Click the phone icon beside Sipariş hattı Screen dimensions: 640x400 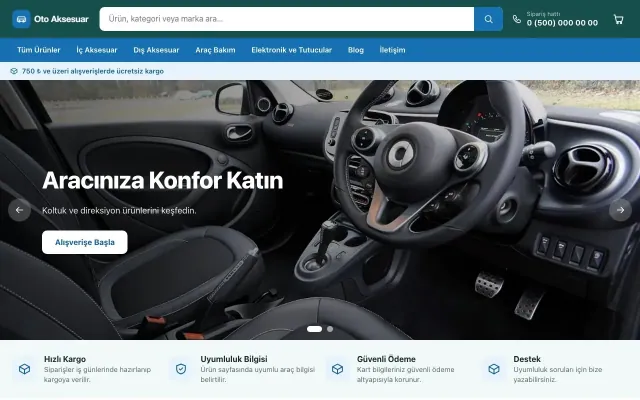click(517, 19)
